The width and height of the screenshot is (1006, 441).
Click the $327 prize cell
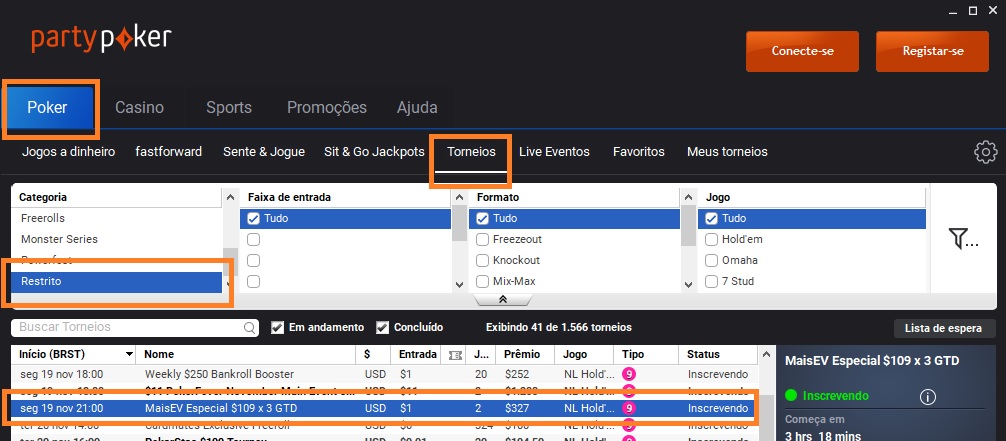517,408
